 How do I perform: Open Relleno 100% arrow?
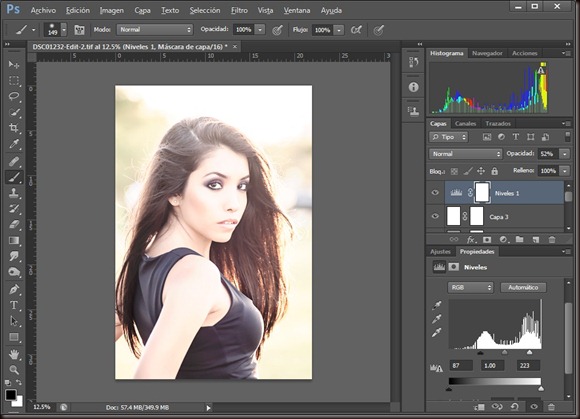(564, 171)
